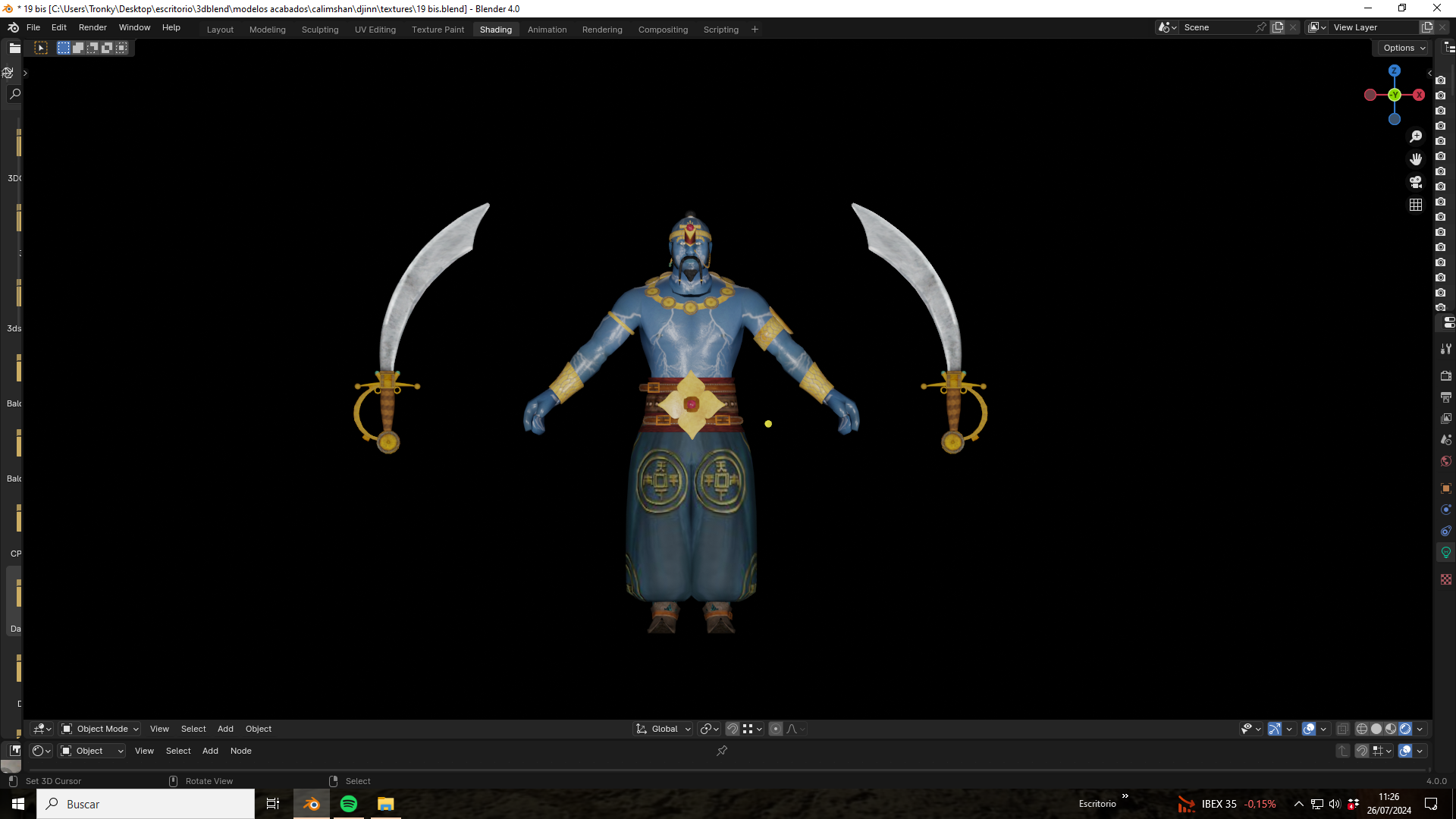The width and height of the screenshot is (1456, 819).
Task: Click the Buscar taskbar search field
Action: tap(146, 804)
